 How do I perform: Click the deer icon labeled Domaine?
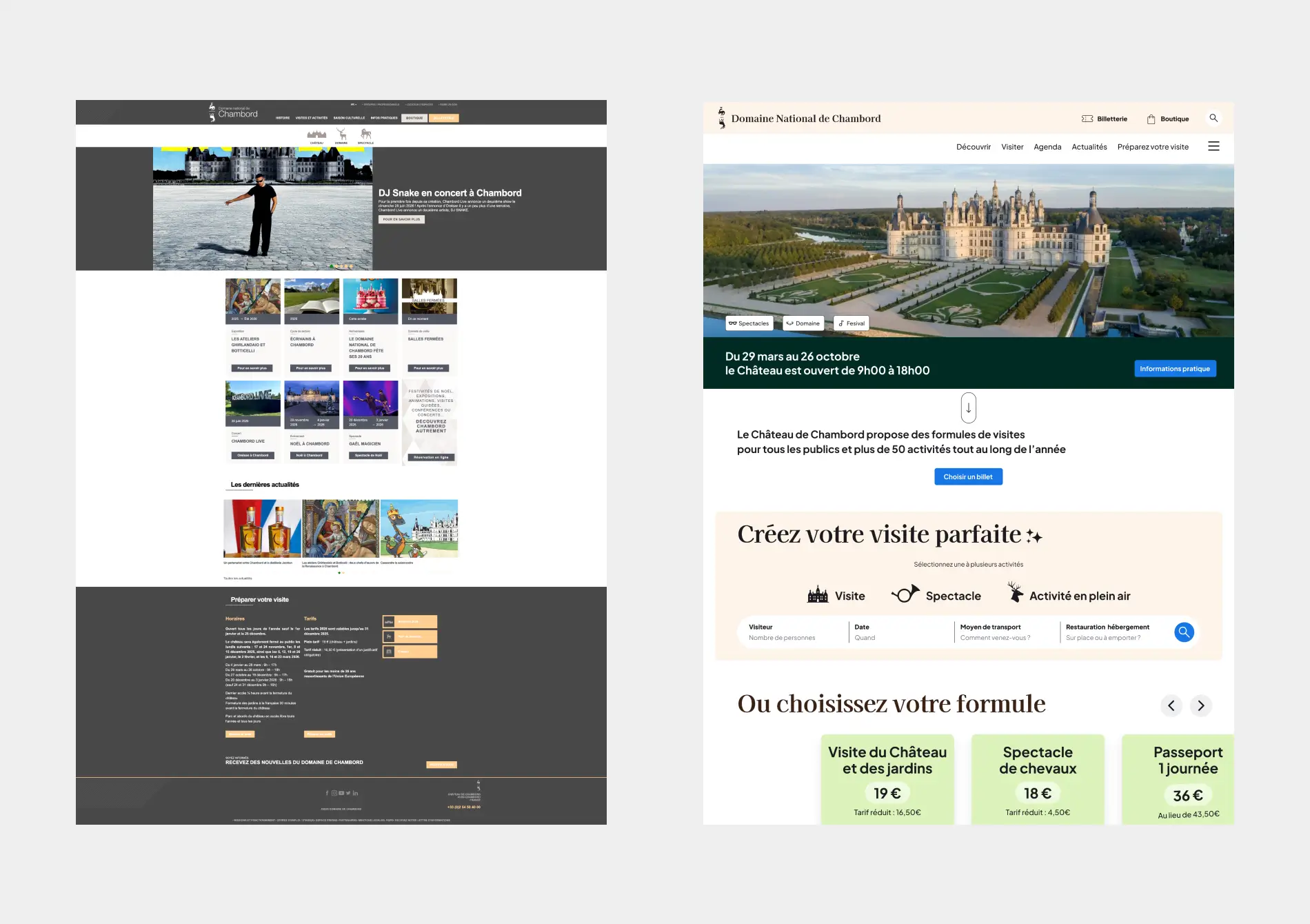coord(341,135)
